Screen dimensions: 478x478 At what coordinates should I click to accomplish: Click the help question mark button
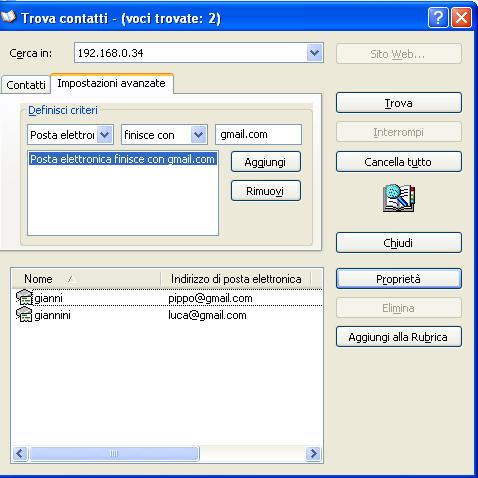tap(438, 17)
